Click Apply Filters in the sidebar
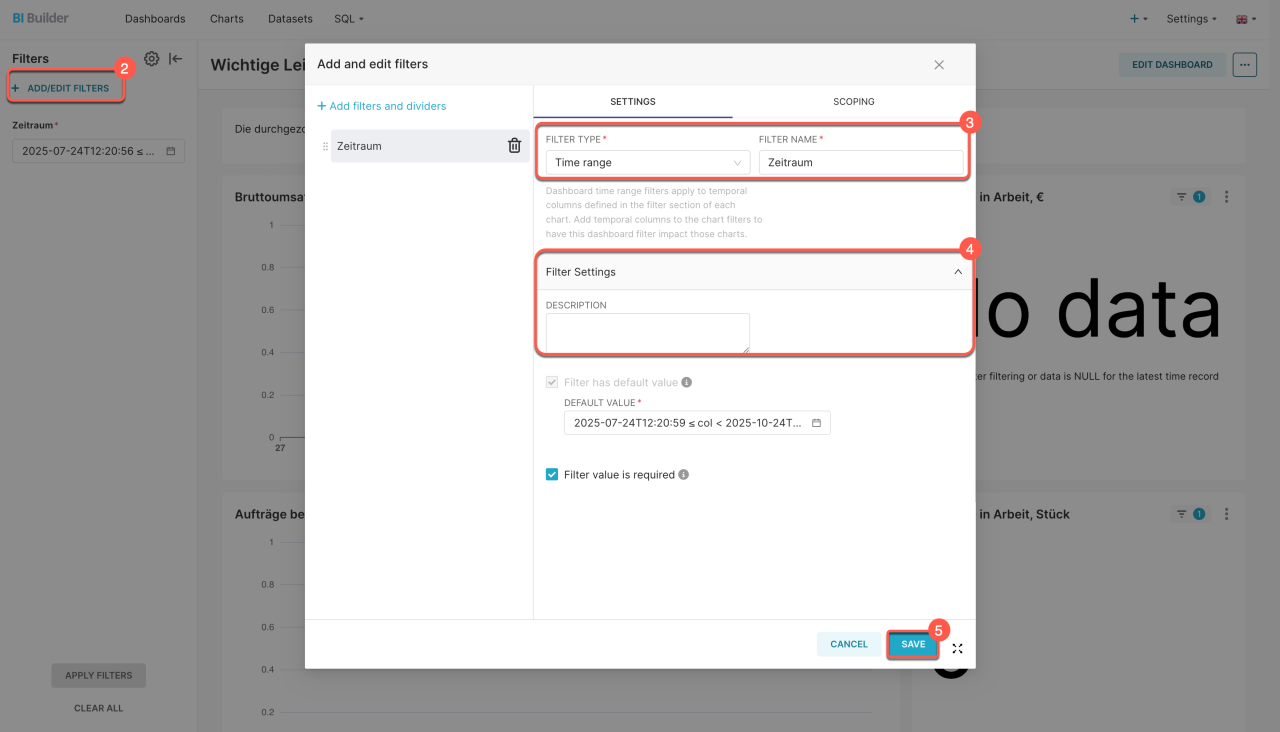The image size is (1280, 732). (x=99, y=676)
